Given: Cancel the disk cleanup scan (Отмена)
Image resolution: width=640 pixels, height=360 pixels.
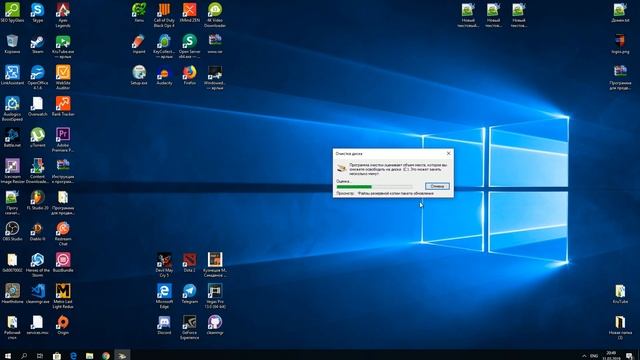Looking at the screenshot, I should [x=437, y=186].
